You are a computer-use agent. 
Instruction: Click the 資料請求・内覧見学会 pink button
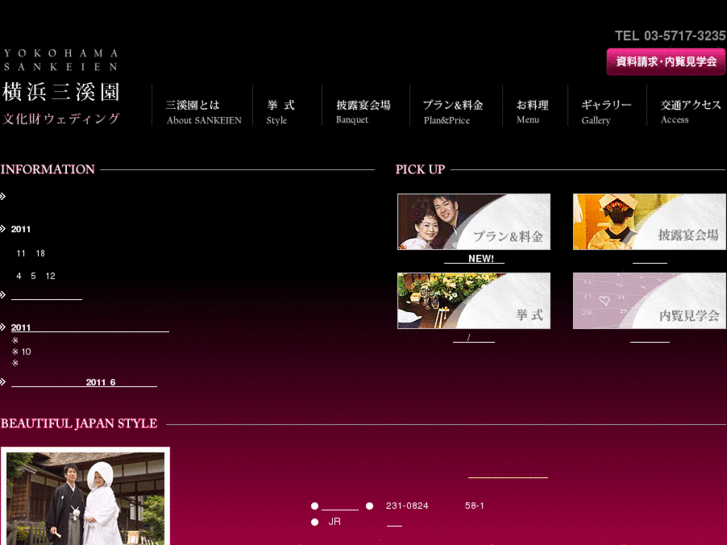coord(666,61)
